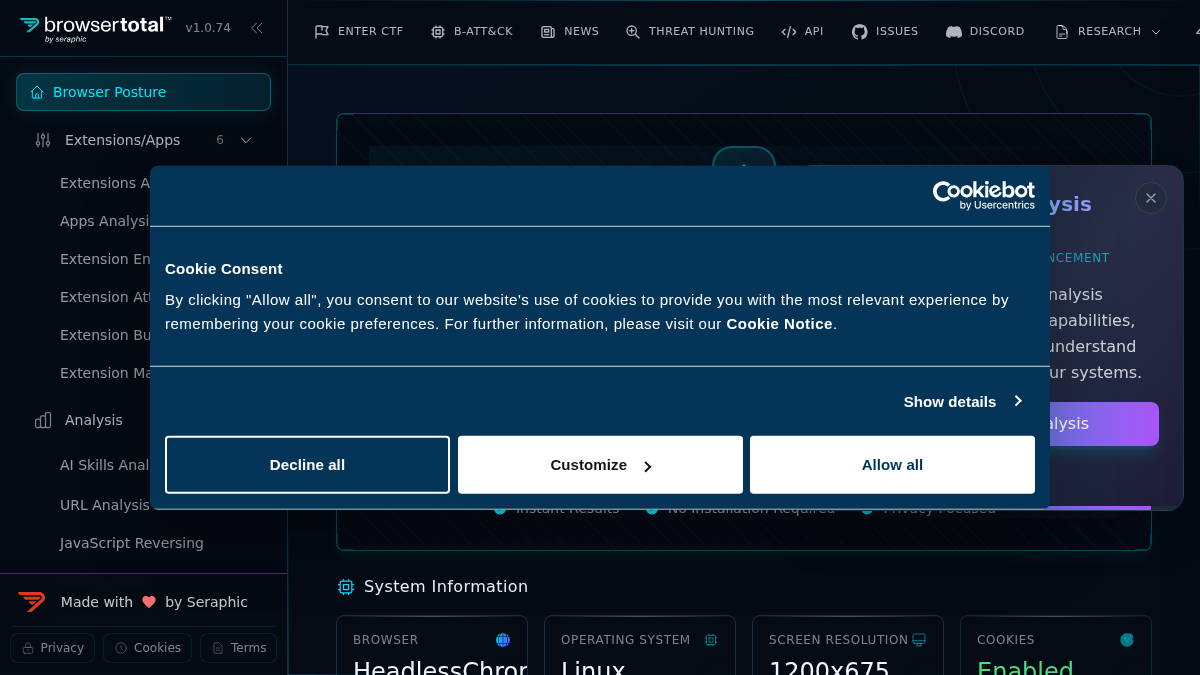Click the Privacy footer button
The height and width of the screenshot is (675, 1200).
click(52, 648)
